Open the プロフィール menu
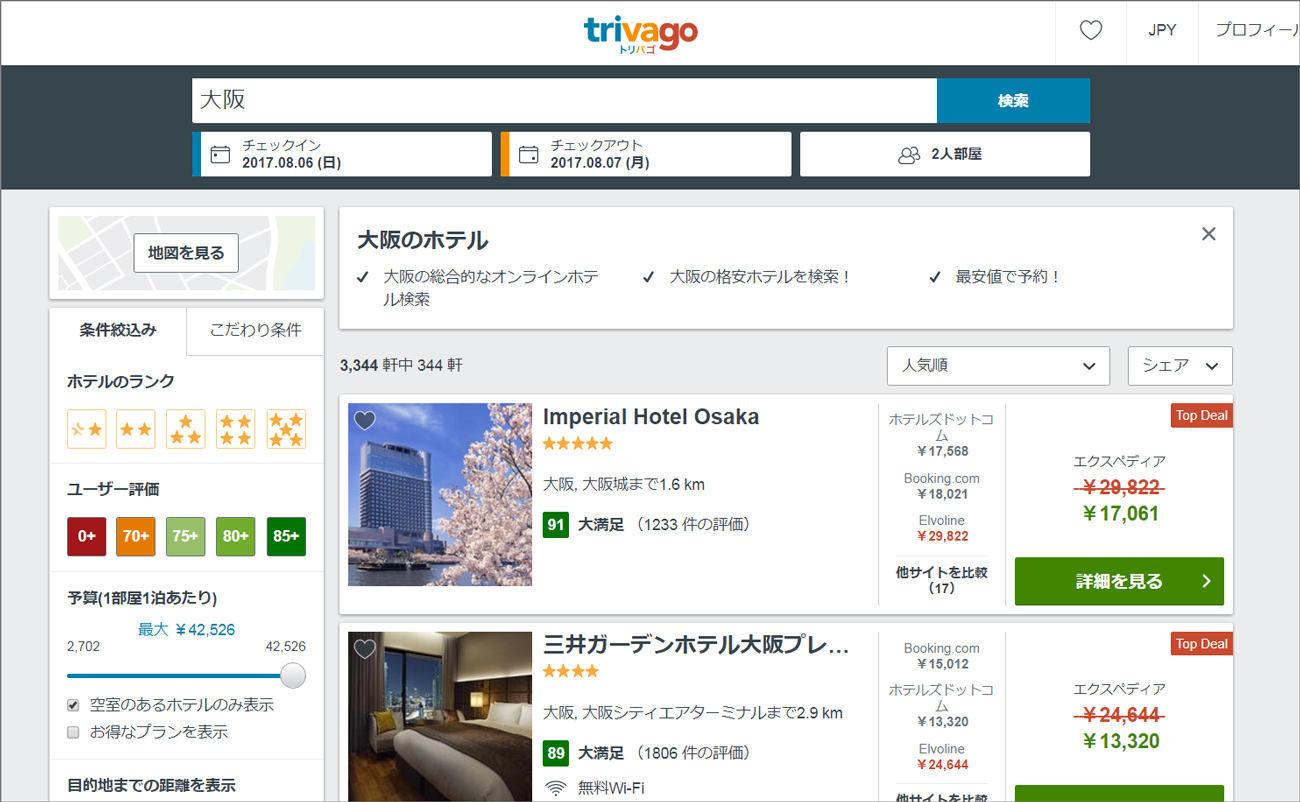The image size is (1300, 802). pos(1257,31)
